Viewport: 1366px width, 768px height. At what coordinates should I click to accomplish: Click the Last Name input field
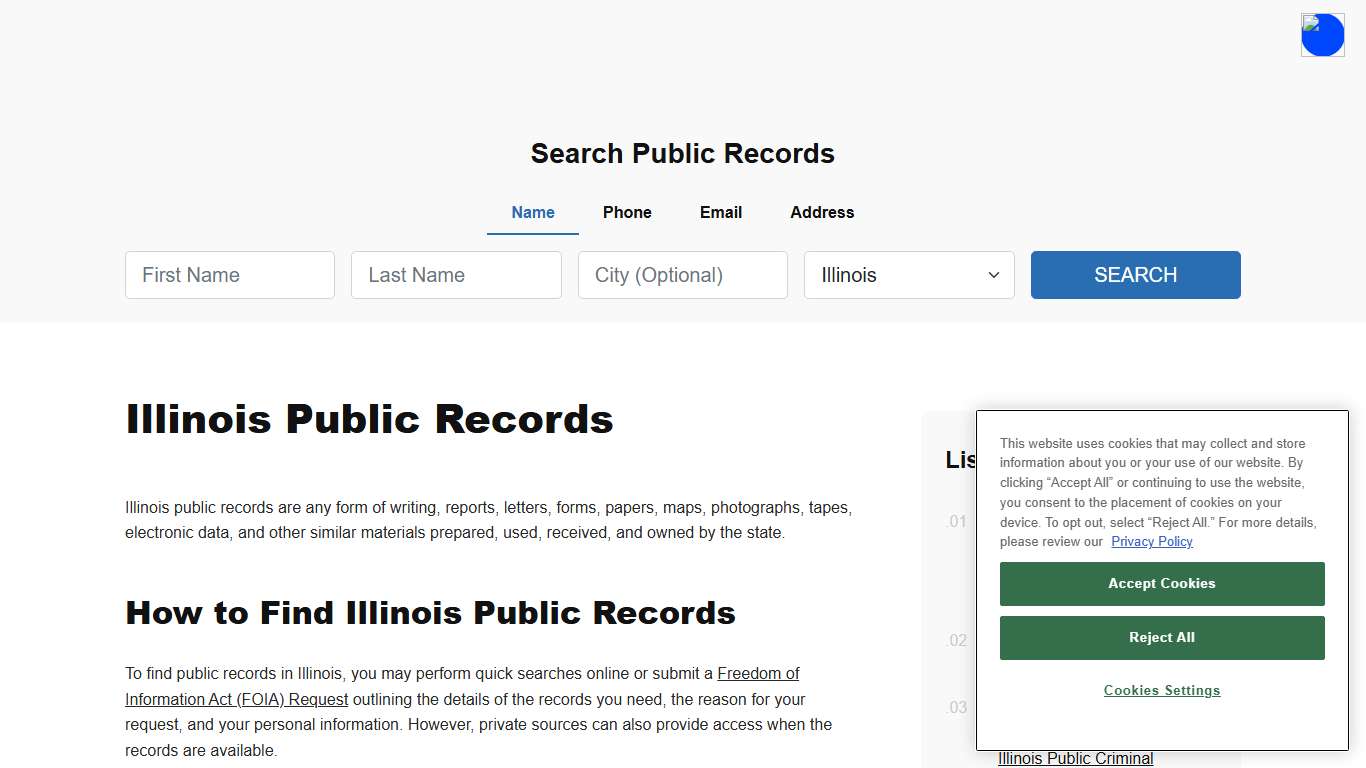tap(456, 275)
